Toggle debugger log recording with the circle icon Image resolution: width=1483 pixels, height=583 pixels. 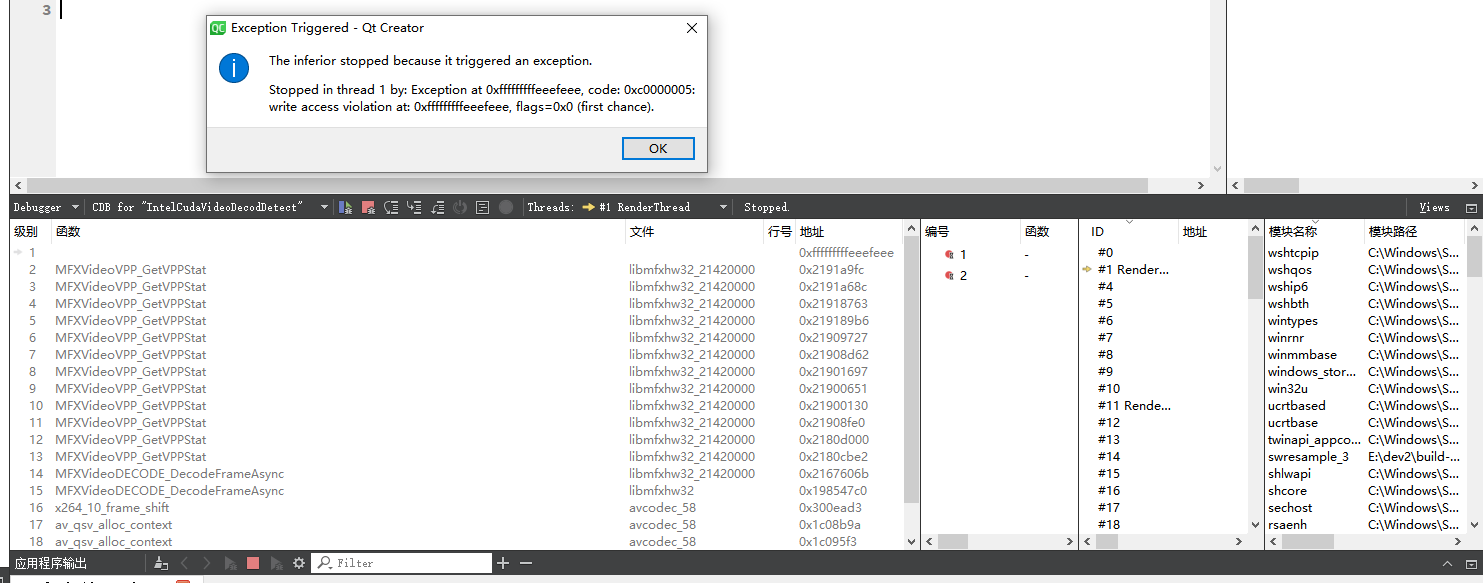[x=506, y=207]
